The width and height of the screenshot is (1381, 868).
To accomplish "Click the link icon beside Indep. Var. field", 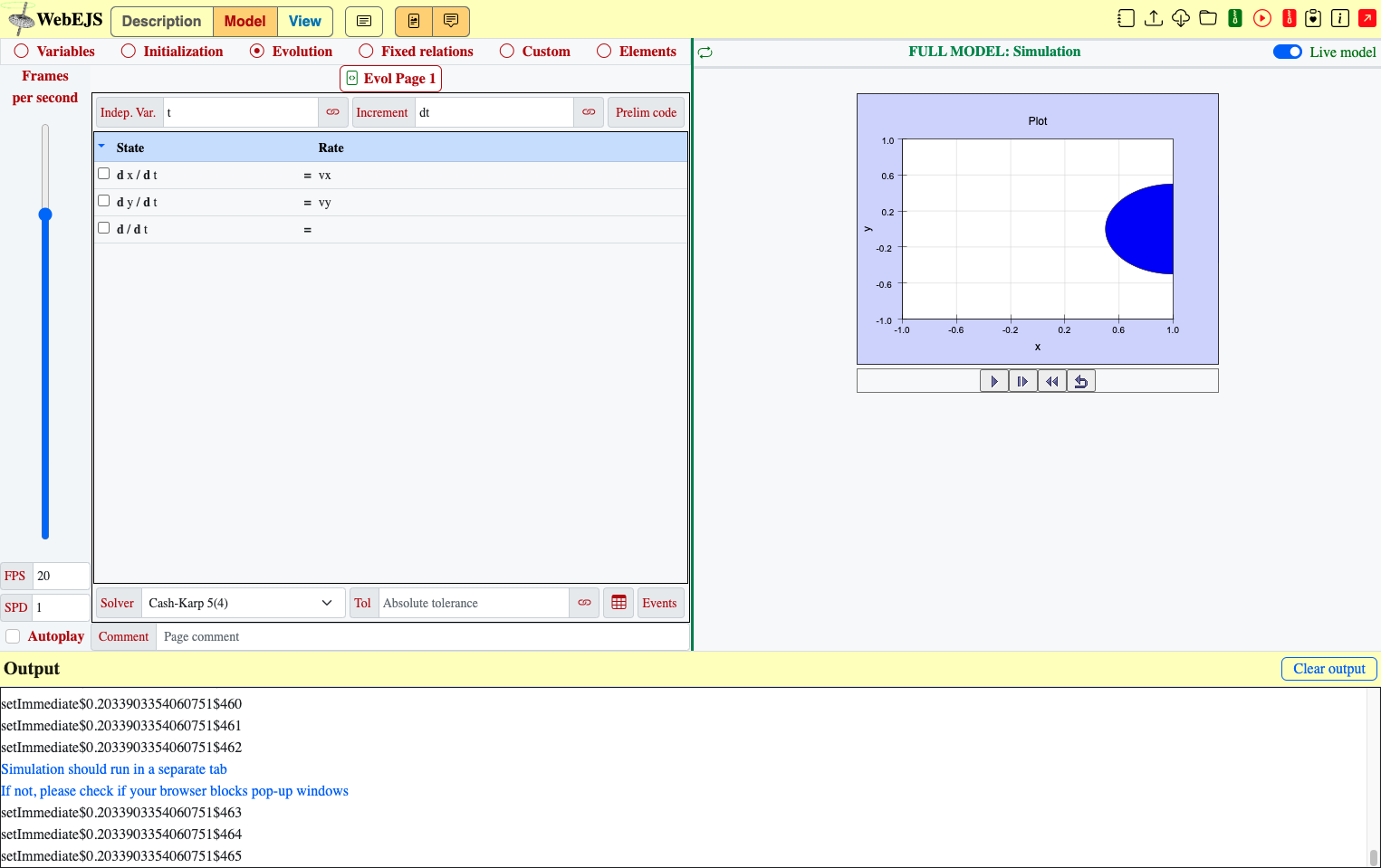I will (333, 112).
